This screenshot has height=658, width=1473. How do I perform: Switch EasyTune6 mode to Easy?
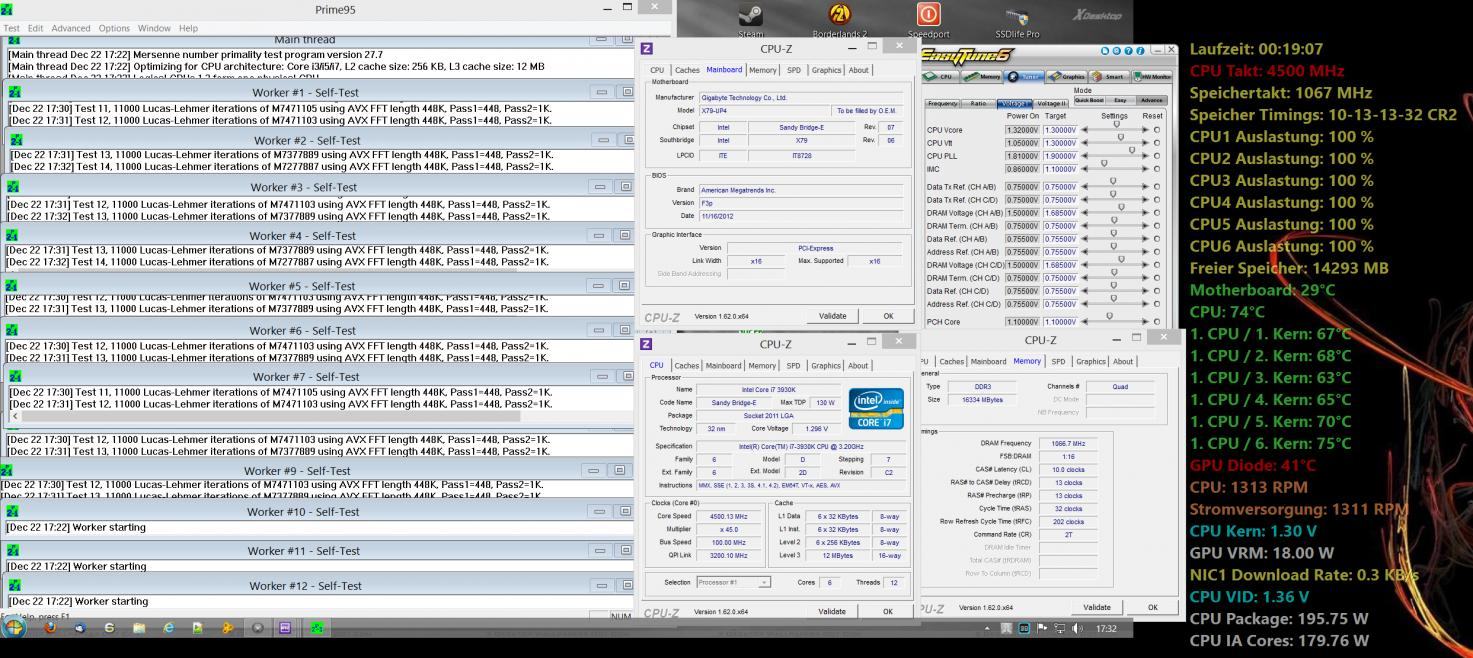pyautogui.click(x=1121, y=100)
